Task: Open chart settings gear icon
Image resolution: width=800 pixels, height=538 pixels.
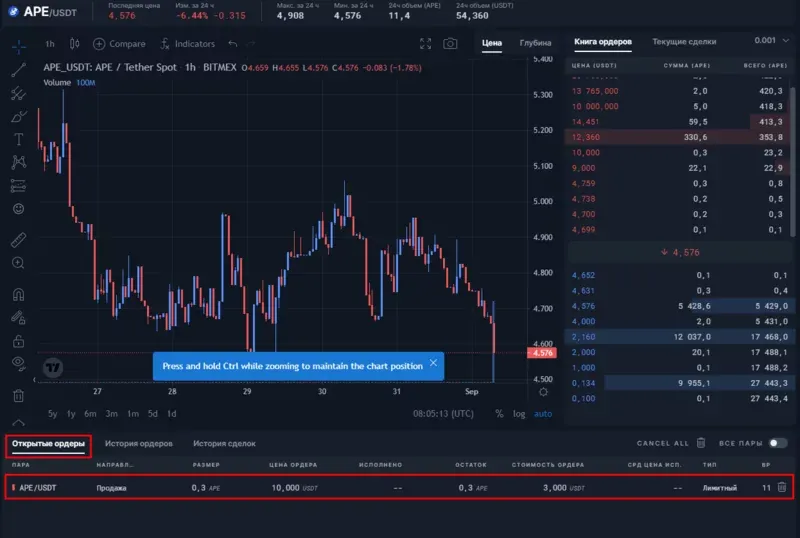Action: (x=543, y=392)
